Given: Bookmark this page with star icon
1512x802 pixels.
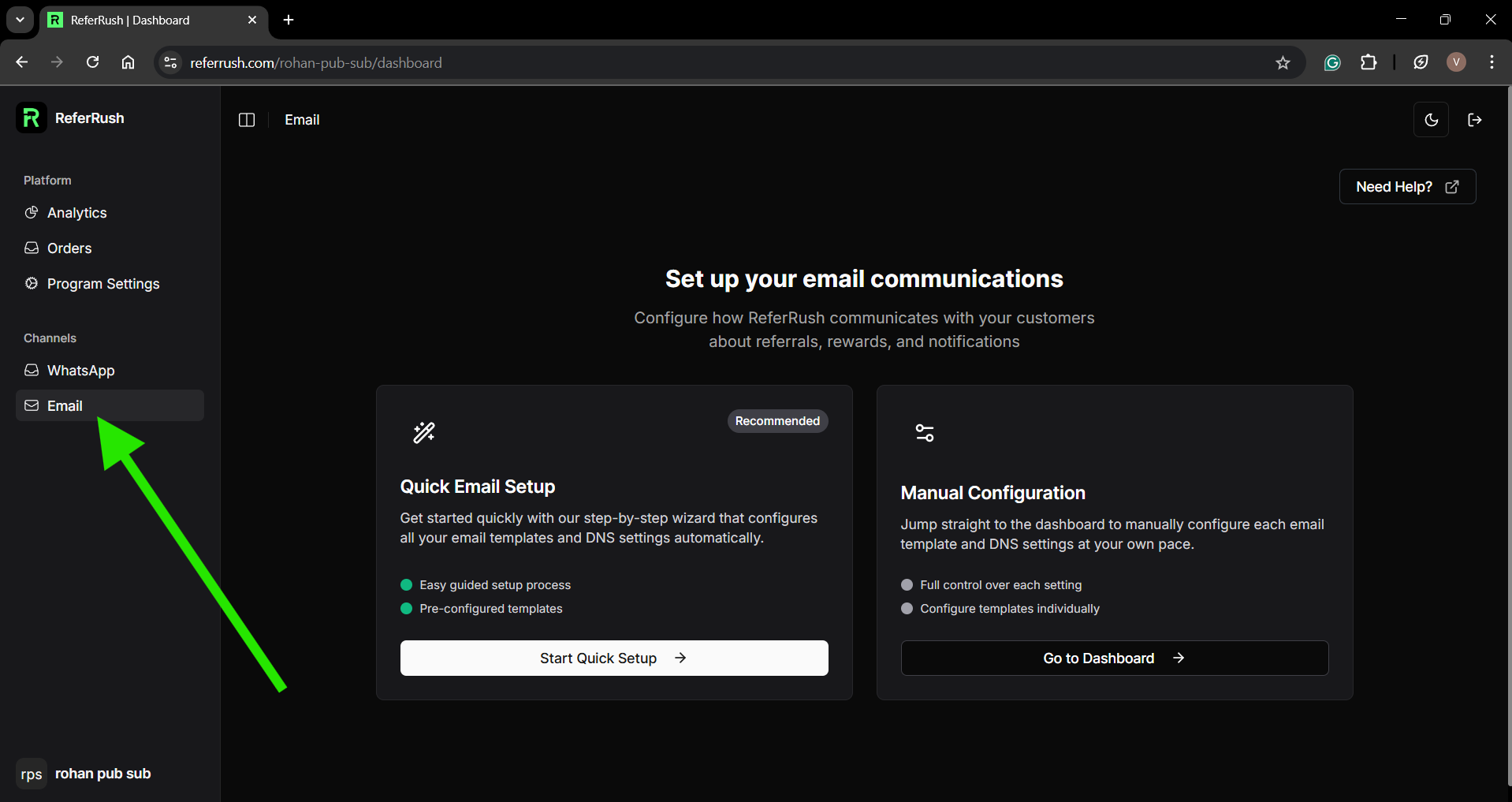Looking at the screenshot, I should pos(1283,62).
